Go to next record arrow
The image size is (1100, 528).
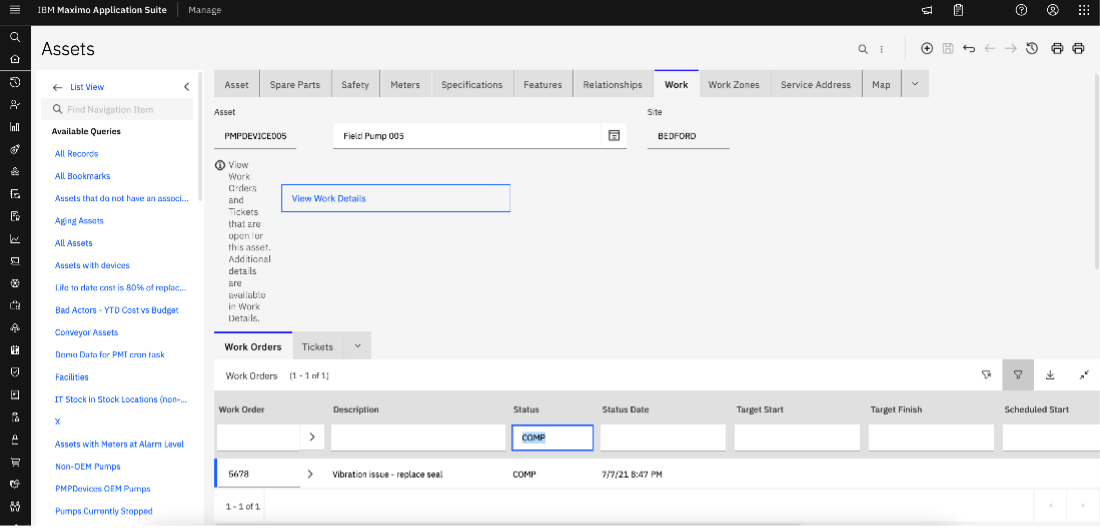1011,48
